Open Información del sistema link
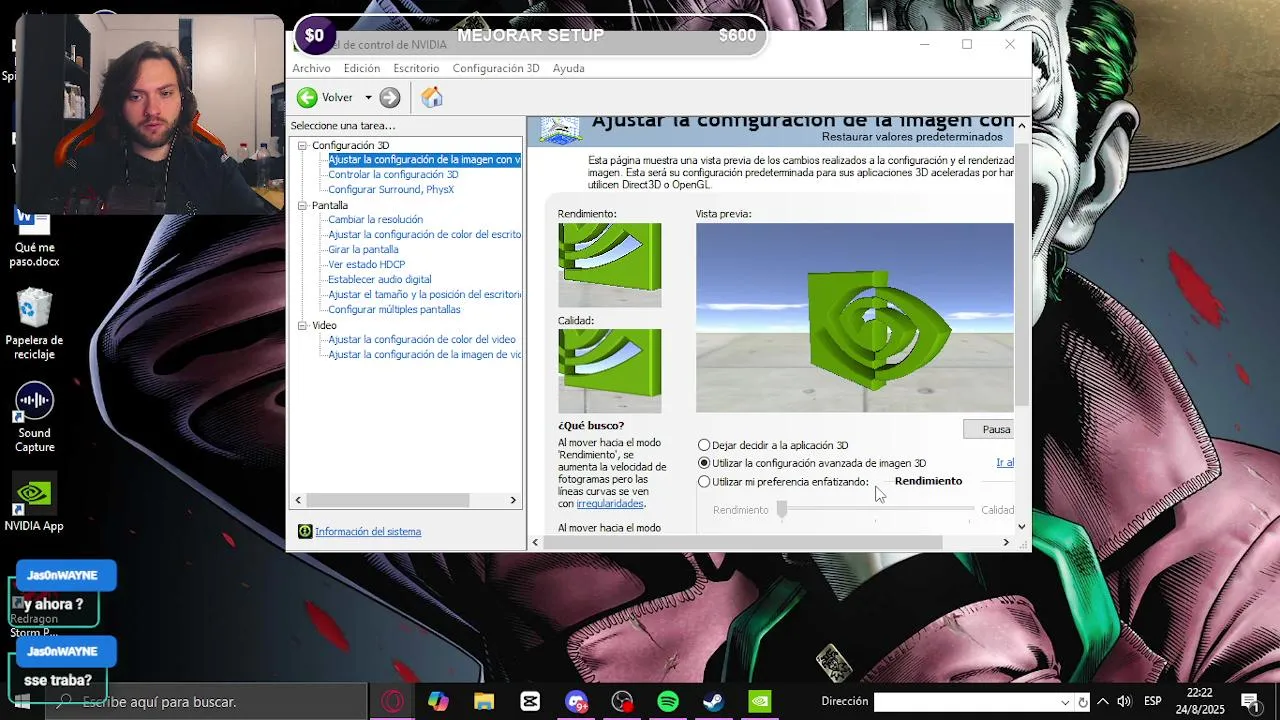The width and height of the screenshot is (1280, 720). tap(368, 531)
